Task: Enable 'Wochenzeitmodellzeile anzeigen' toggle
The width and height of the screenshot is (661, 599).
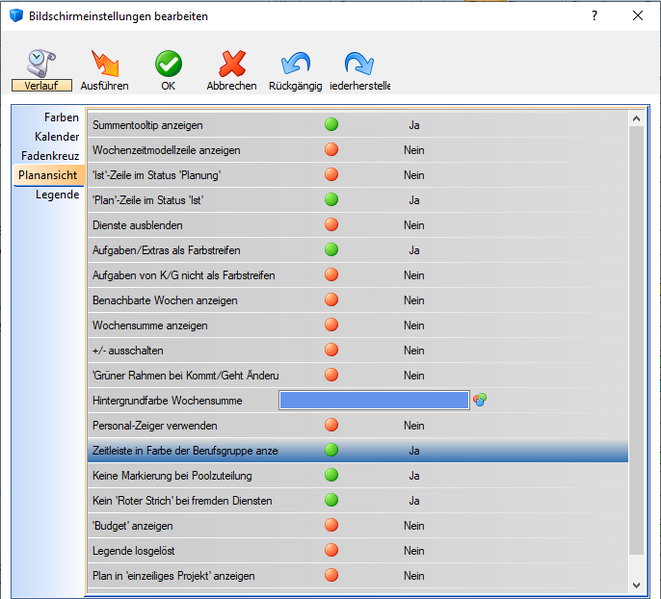Action: tap(331, 150)
